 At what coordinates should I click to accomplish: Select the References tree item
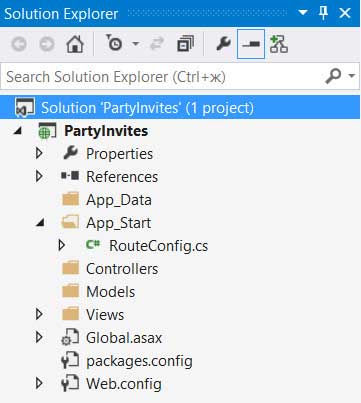pos(122,177)
